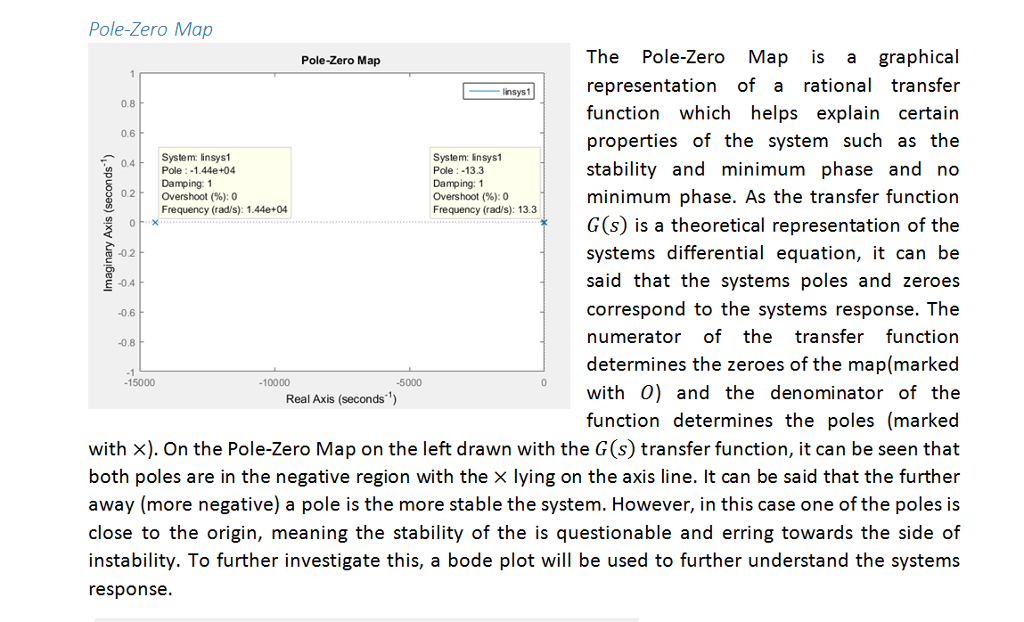
Task: Click the linsys1 legend box
Action: [x=497, y=90]
